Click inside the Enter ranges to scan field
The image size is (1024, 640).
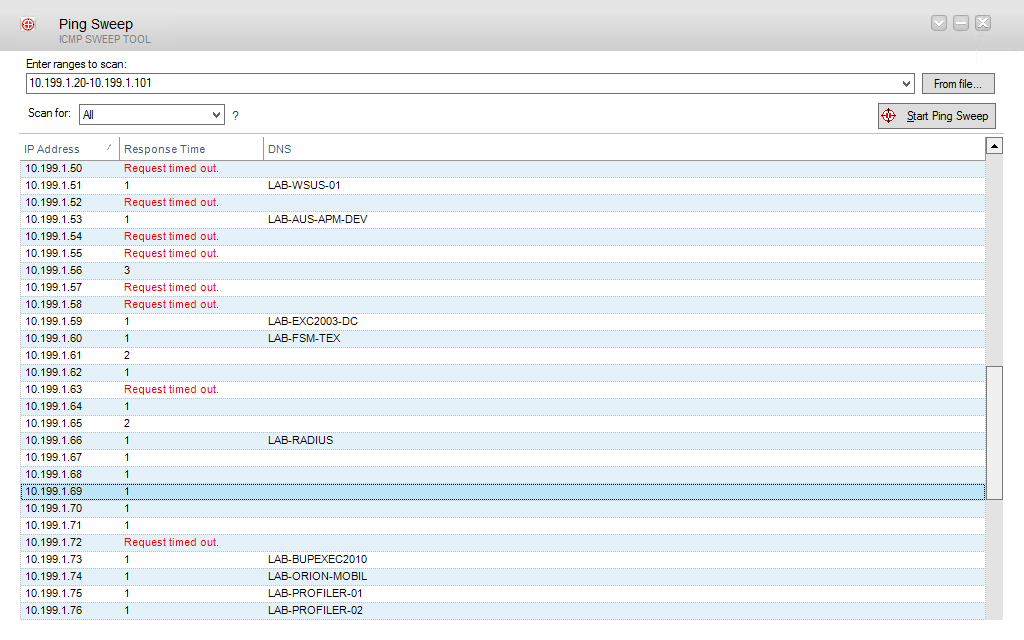(400, 83)
